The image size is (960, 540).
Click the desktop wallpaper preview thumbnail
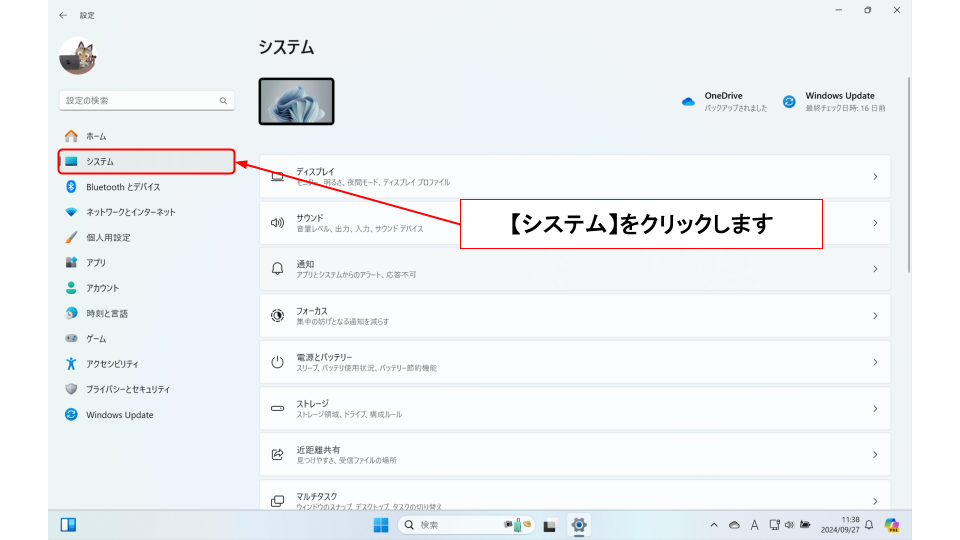click(296, 101)
